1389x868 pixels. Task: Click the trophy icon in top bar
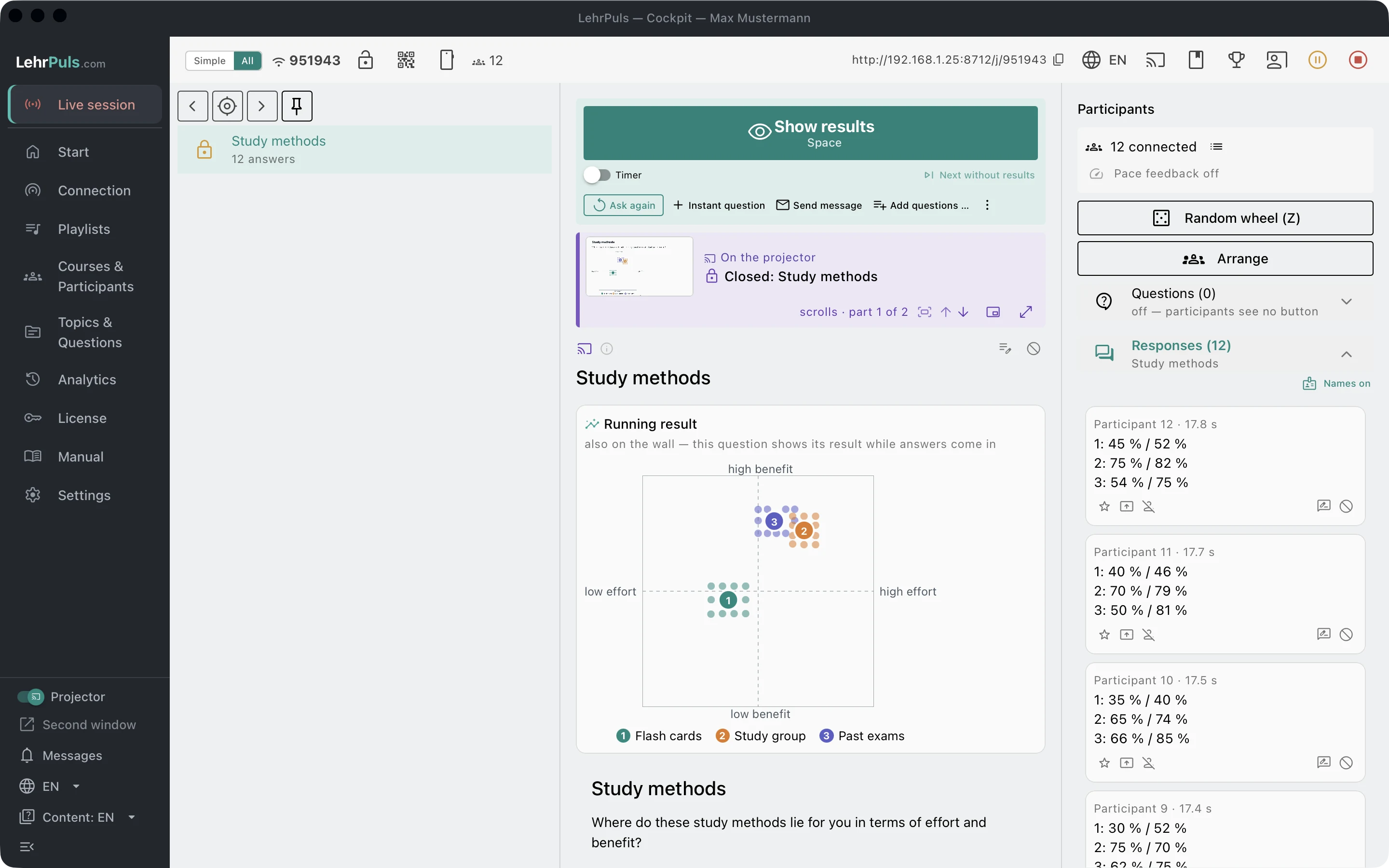(x=1236, y=60)
